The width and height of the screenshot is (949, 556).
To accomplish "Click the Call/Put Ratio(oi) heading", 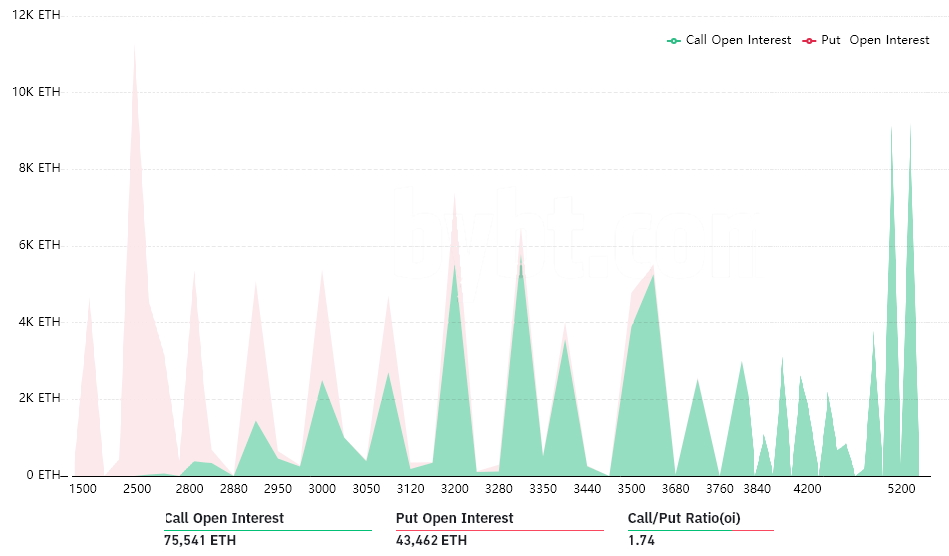I will (x=684, y=518).
